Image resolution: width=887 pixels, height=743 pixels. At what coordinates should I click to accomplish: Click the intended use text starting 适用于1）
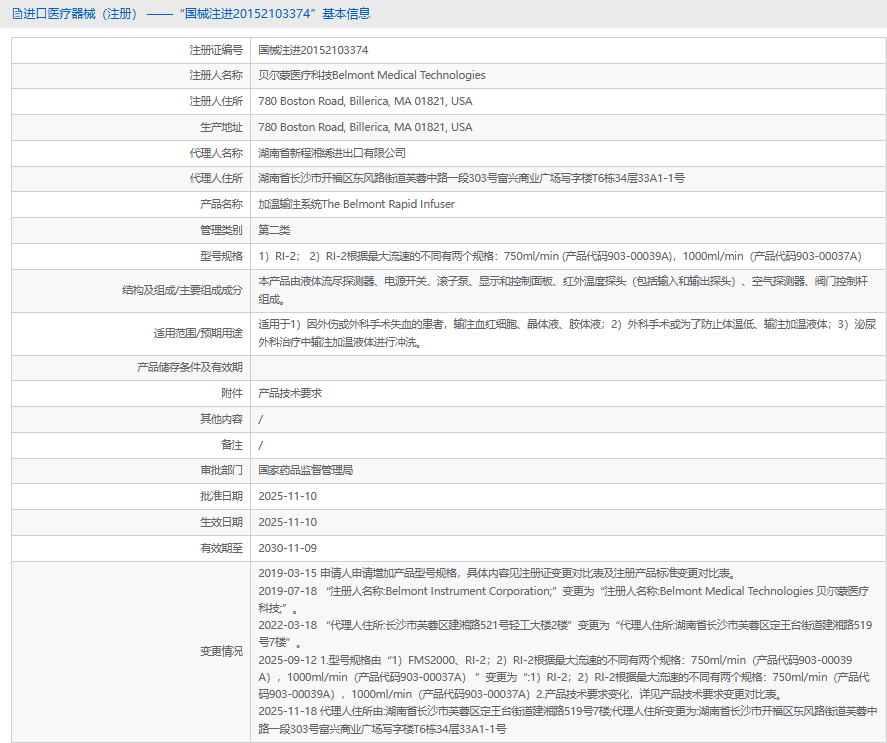[567, 333]
